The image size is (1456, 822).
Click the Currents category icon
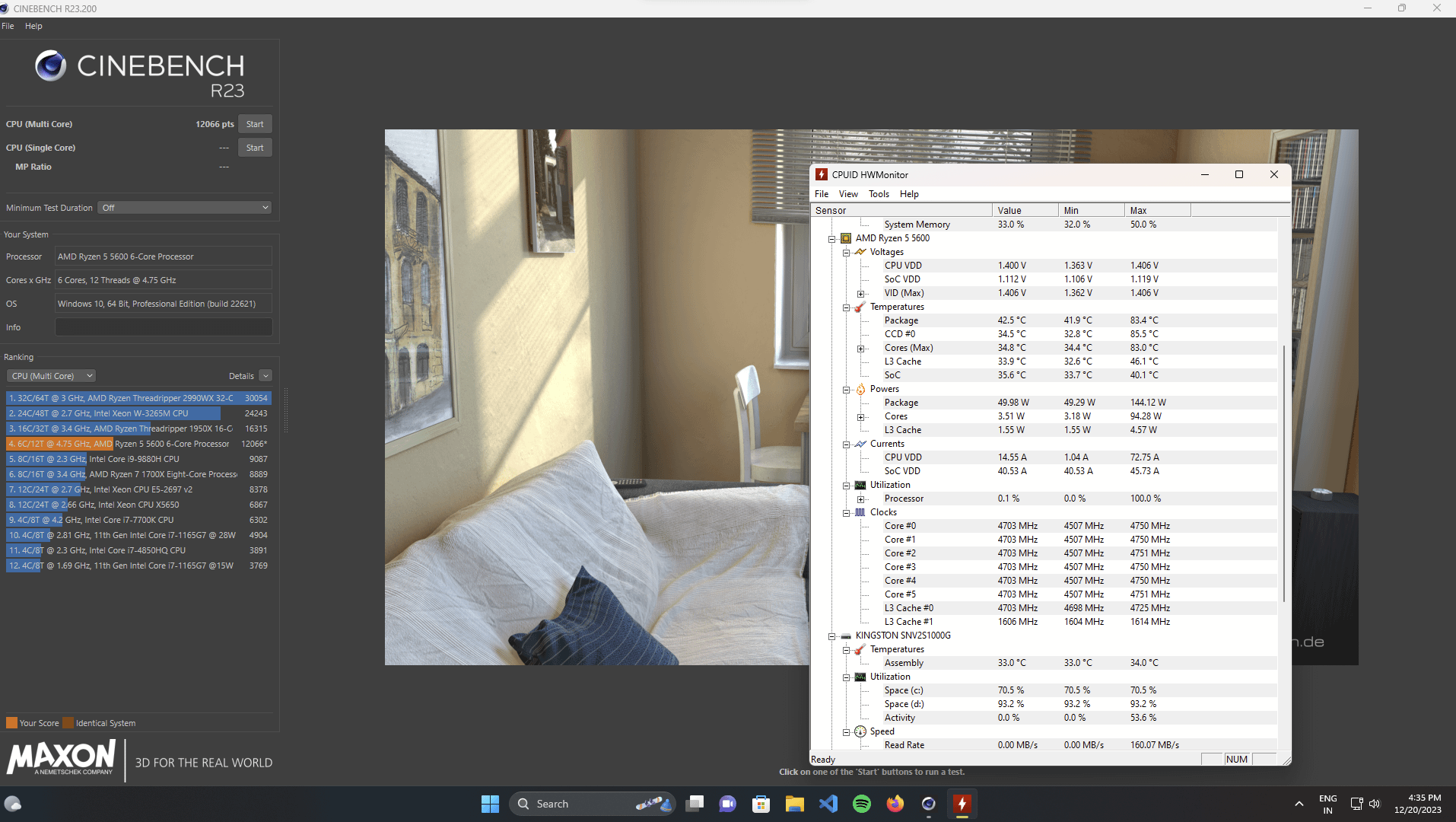tap(860, 444)
